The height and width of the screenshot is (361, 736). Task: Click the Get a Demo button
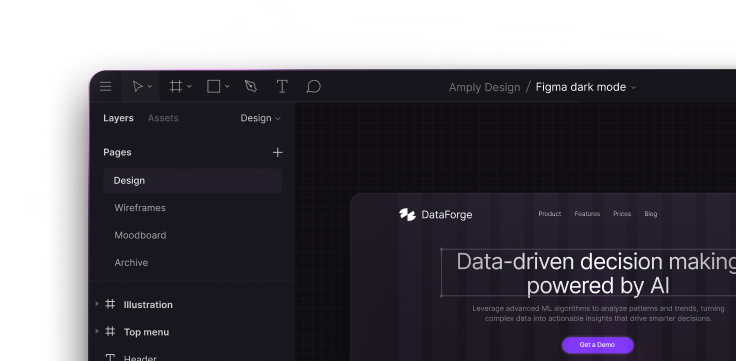point(598,345)
